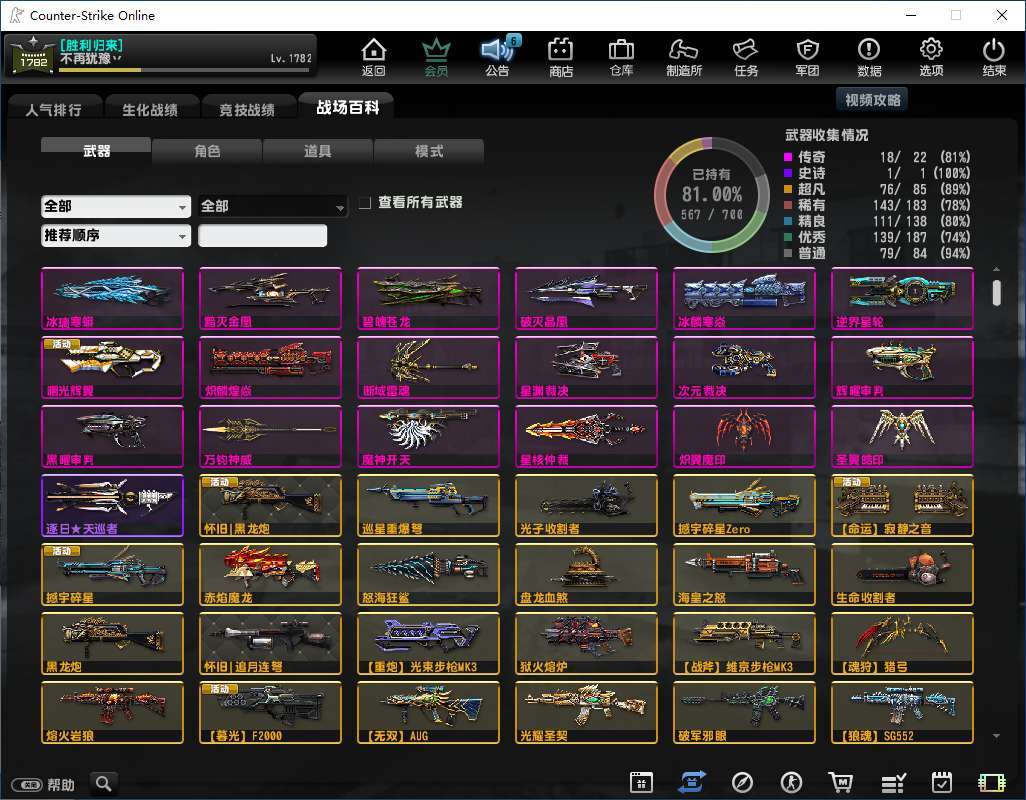Image resolution: width=1026 pixels, height=800 pixels.
Task: Click the blue gift exchange arrows icon
Action: (x=692, y=782)
